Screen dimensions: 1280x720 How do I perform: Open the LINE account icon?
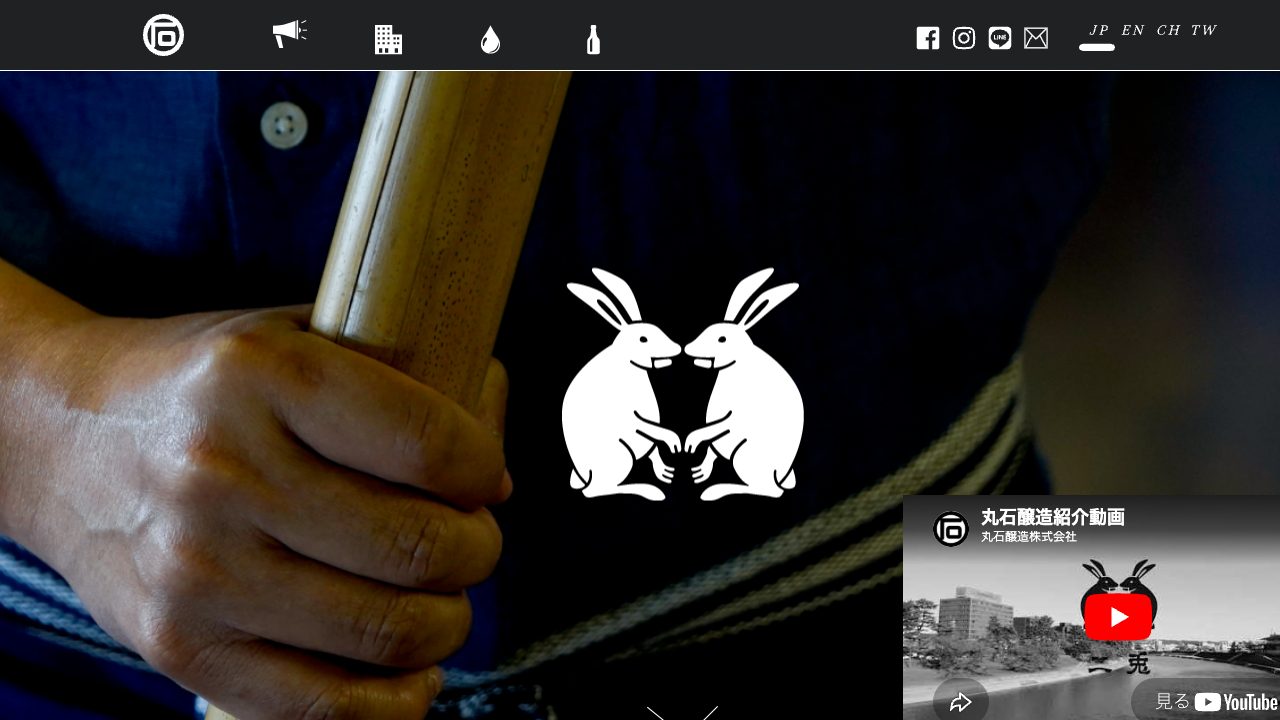[x=1000, y=38]
